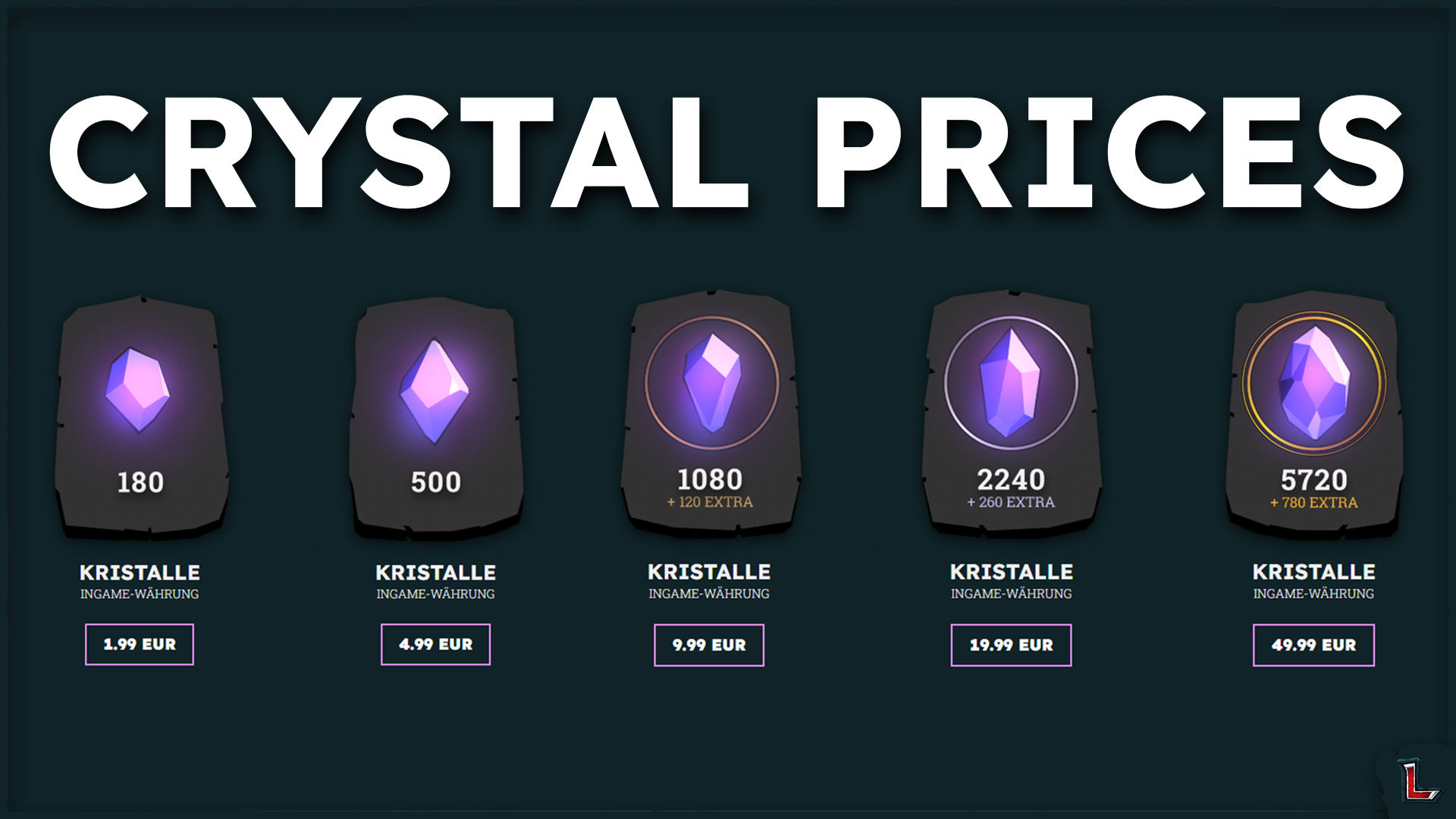Screen dimensions: 1456x819
Task: Click the CRYSTAL PRICES title text
Action: coord(727,152)
